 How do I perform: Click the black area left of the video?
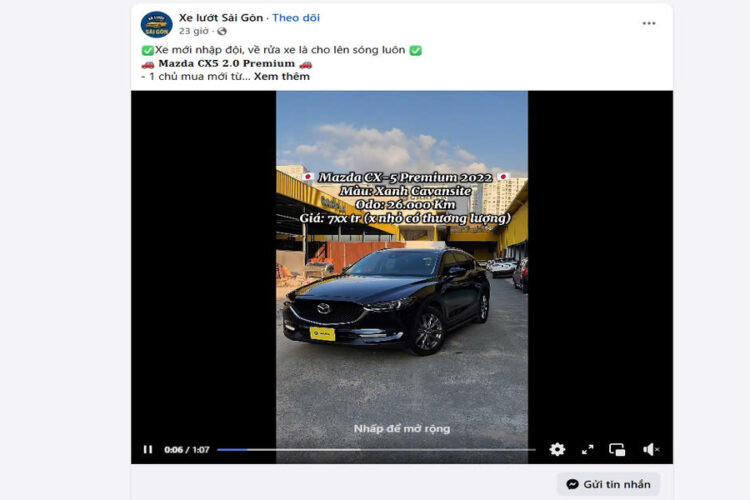pyautogui.click(x=203, y=268)
